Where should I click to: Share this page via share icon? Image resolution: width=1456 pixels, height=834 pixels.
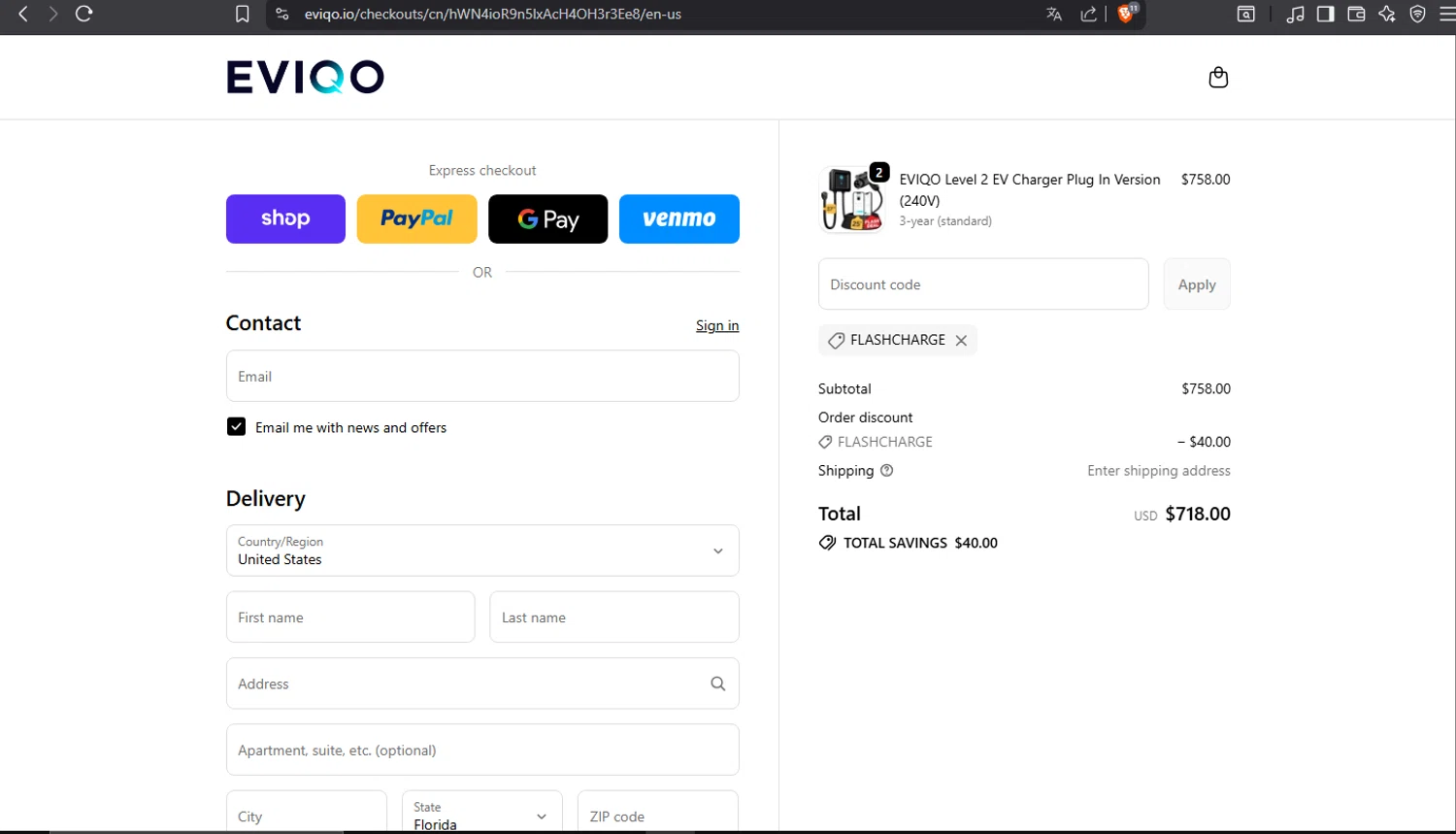coord(1088,14)
